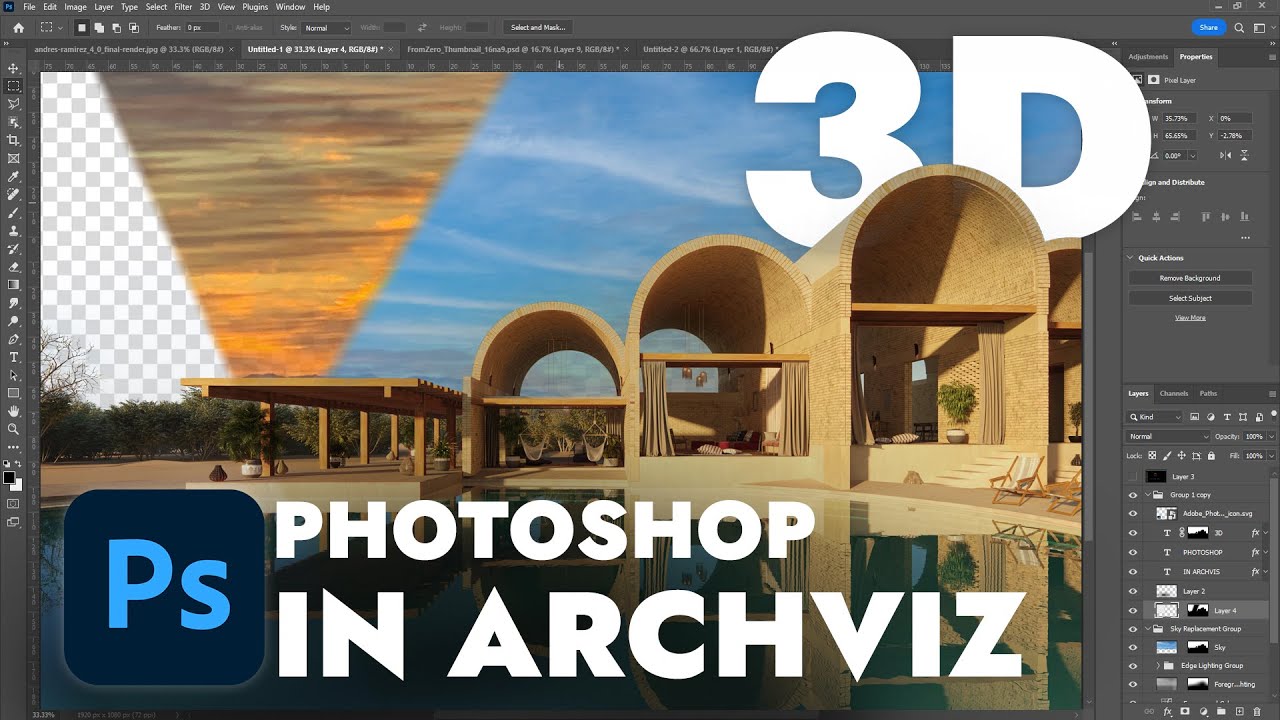Select the Zoom tool in toolbox

(x=14, y=429)
